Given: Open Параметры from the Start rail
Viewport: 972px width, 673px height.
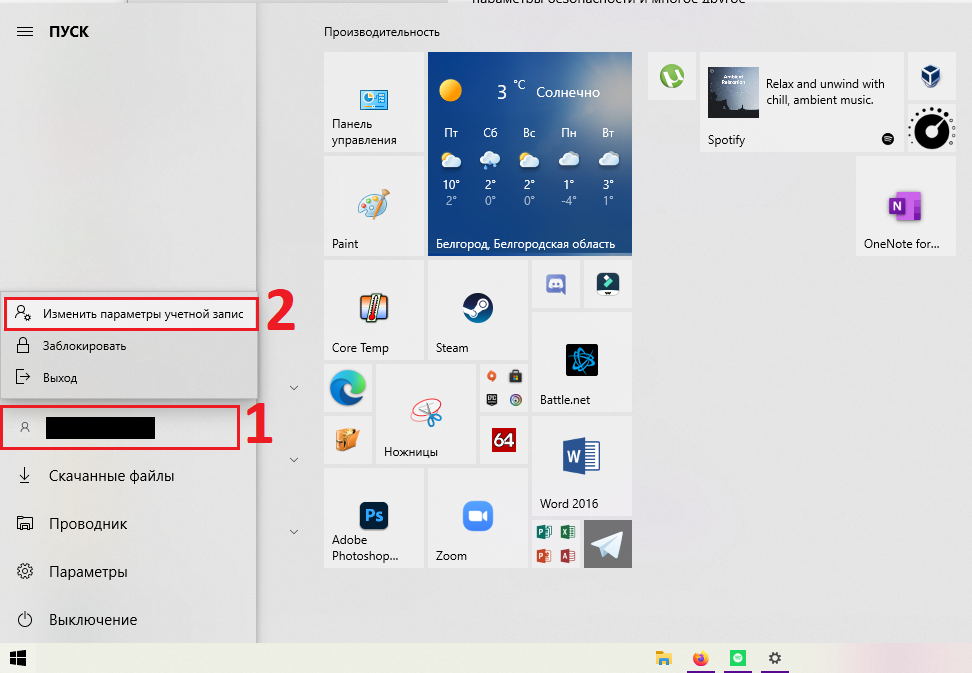Looking at the screenshot, I should [x=128, y=571].
